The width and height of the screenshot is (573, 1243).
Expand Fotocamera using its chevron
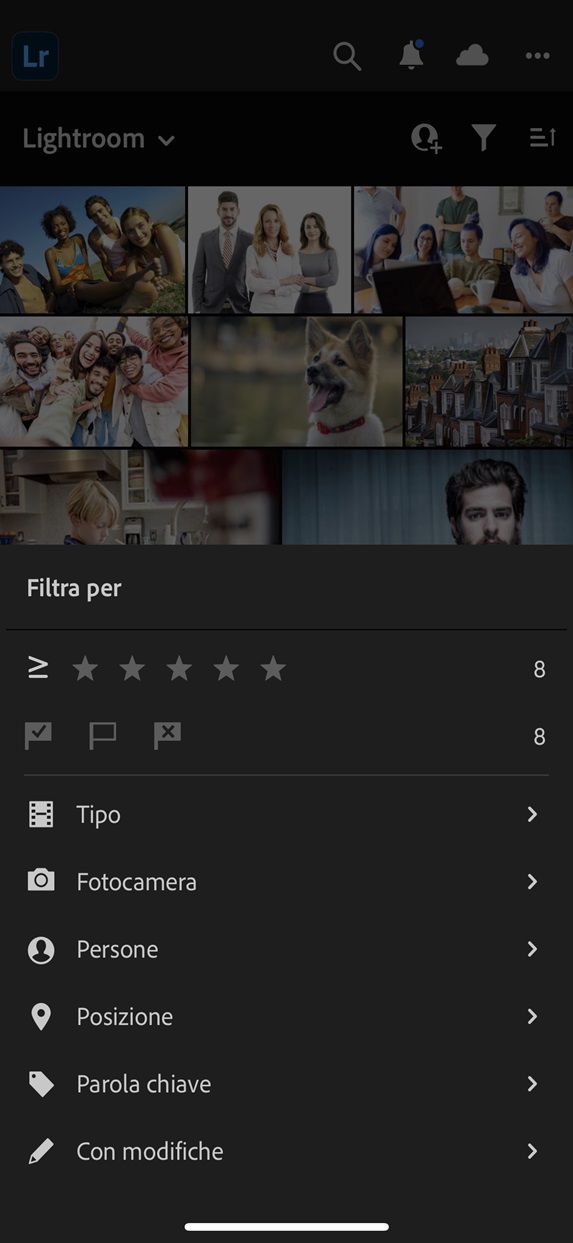coord(532,882)
